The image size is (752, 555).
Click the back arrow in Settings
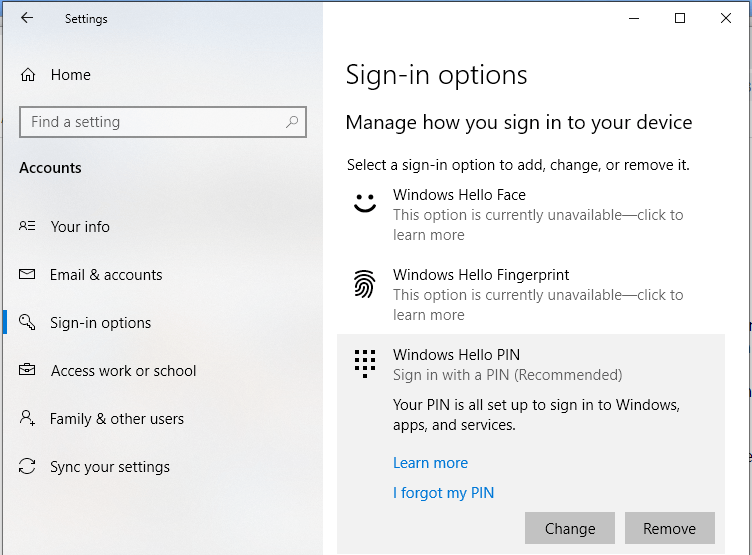(27, 18)
